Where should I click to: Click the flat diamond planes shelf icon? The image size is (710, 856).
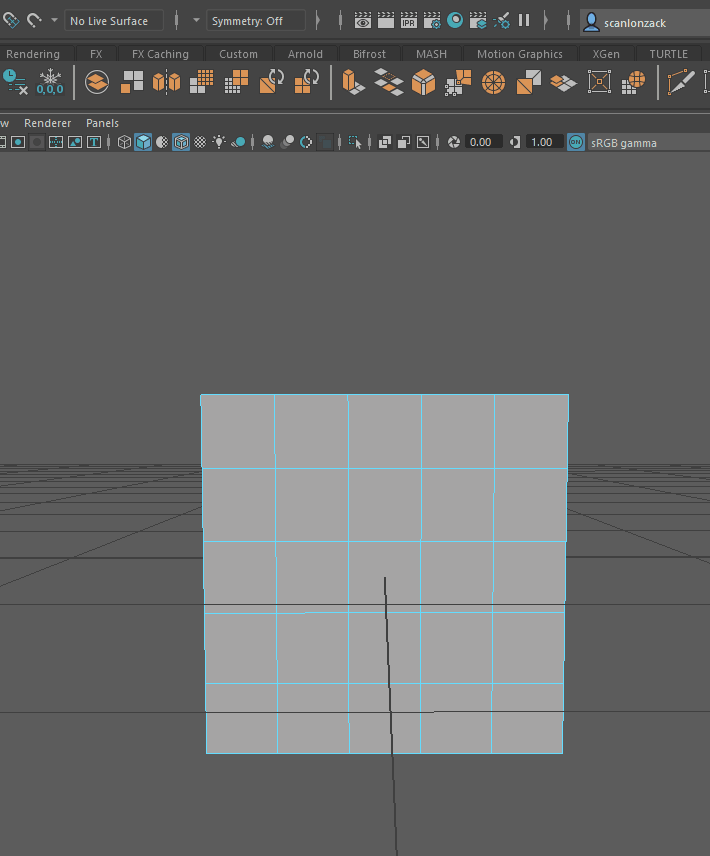point(563,82)
